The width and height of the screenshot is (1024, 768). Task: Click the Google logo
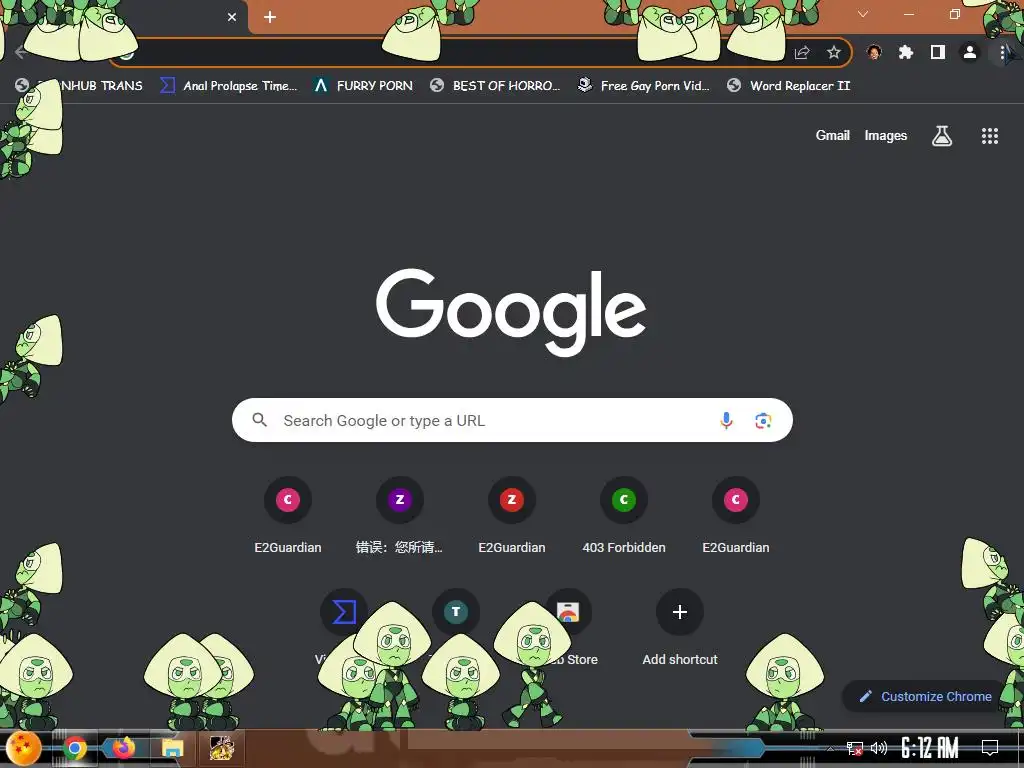[511, 312]
